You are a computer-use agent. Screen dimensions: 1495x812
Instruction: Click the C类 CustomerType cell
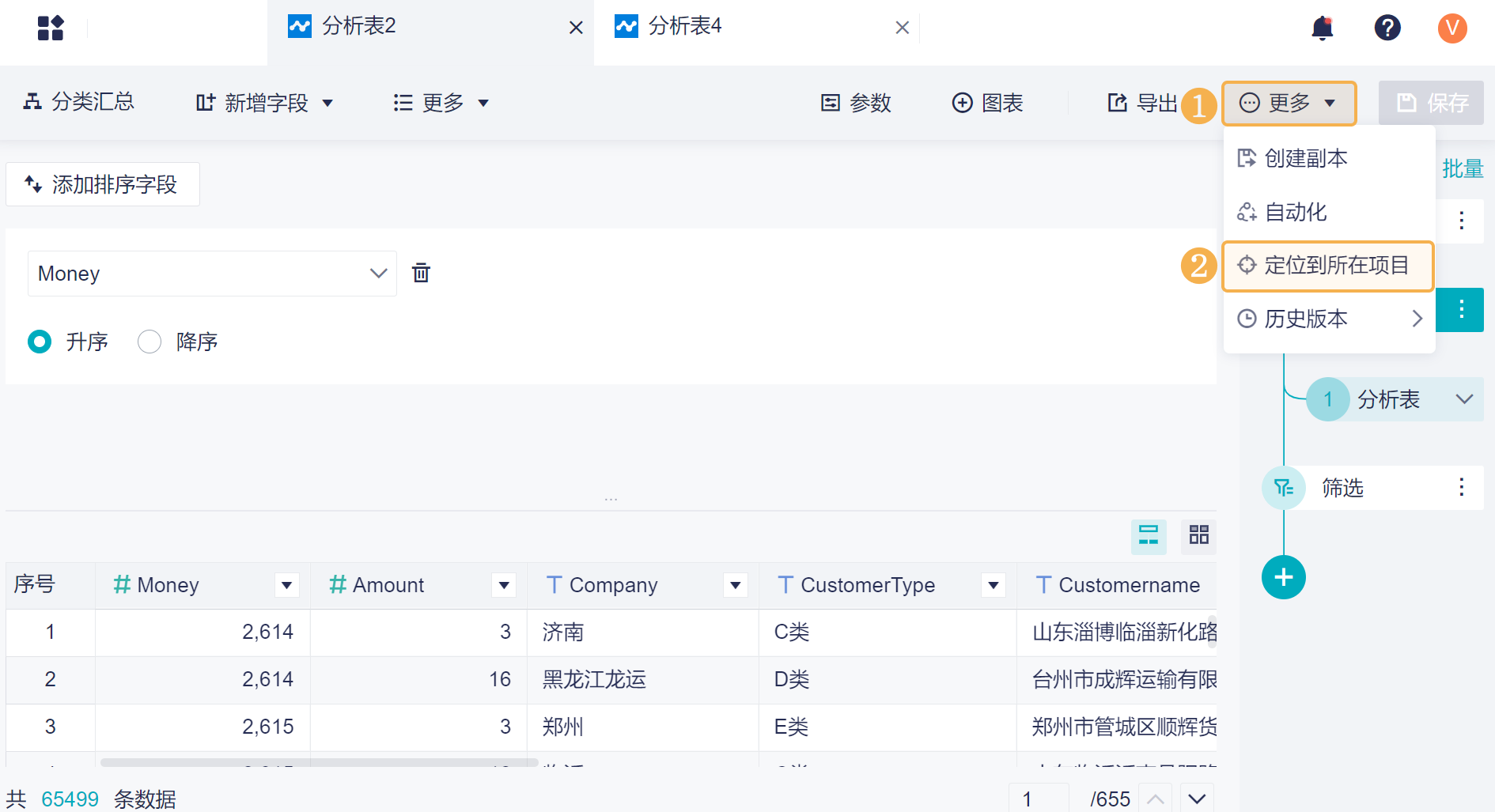coord(888,633)
